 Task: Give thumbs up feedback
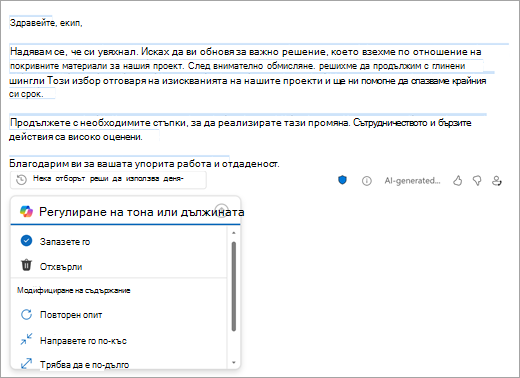[457, 181]
